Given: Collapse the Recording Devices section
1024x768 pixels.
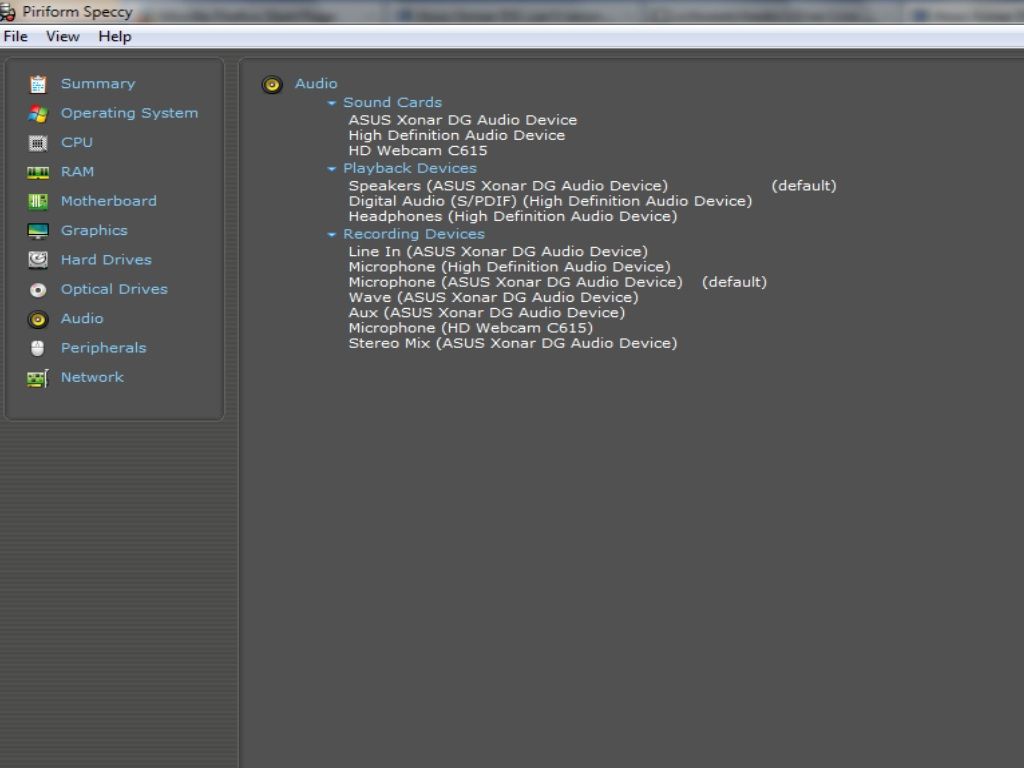Looking at the screenshot, I should [332, 235].
